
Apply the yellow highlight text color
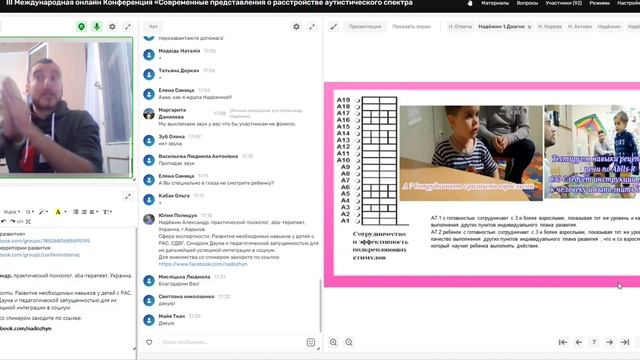(x=58, y=212)
